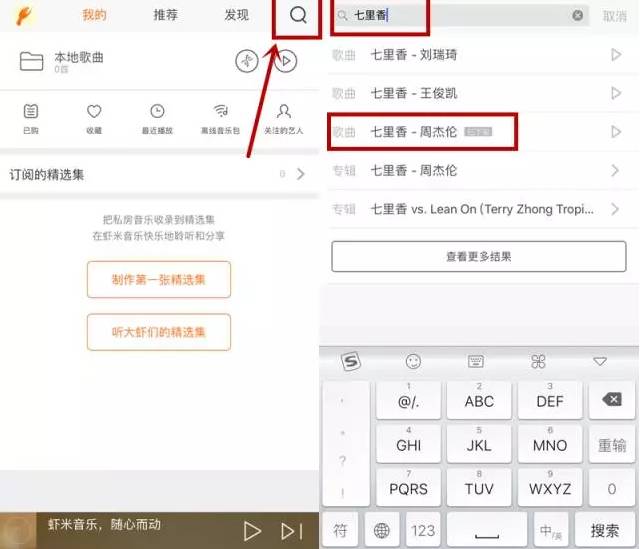Image resolution: width=643 pixels, height=549 pixels.
Task: Tap 查看更多结果 button
Action: (x=479, y=257)
